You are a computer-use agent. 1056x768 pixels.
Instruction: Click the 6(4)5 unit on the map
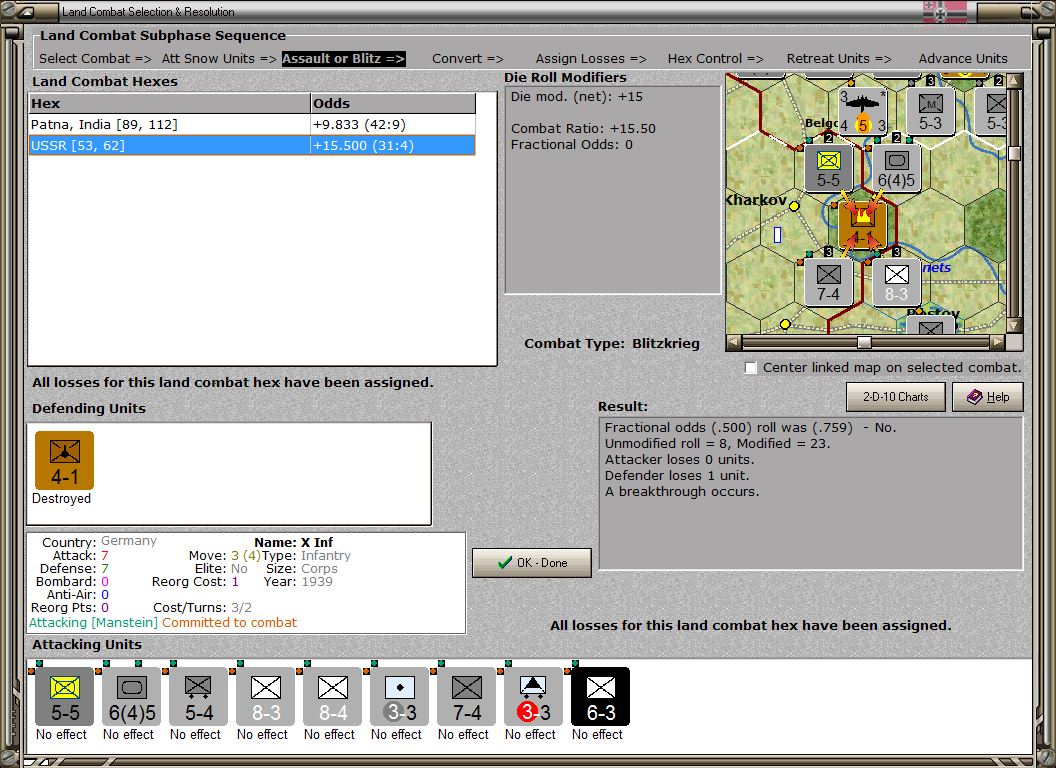pos(896,168)
